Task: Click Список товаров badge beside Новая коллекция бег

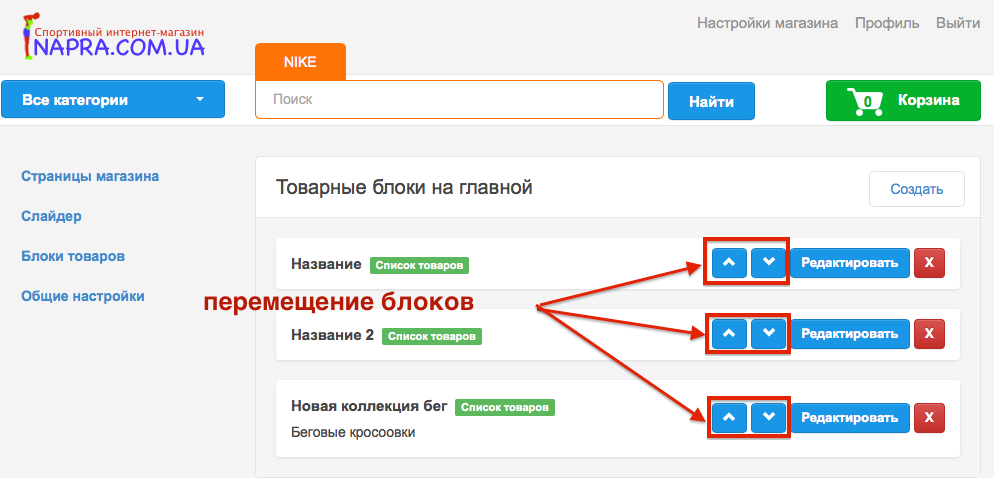Action: point(505,407)
